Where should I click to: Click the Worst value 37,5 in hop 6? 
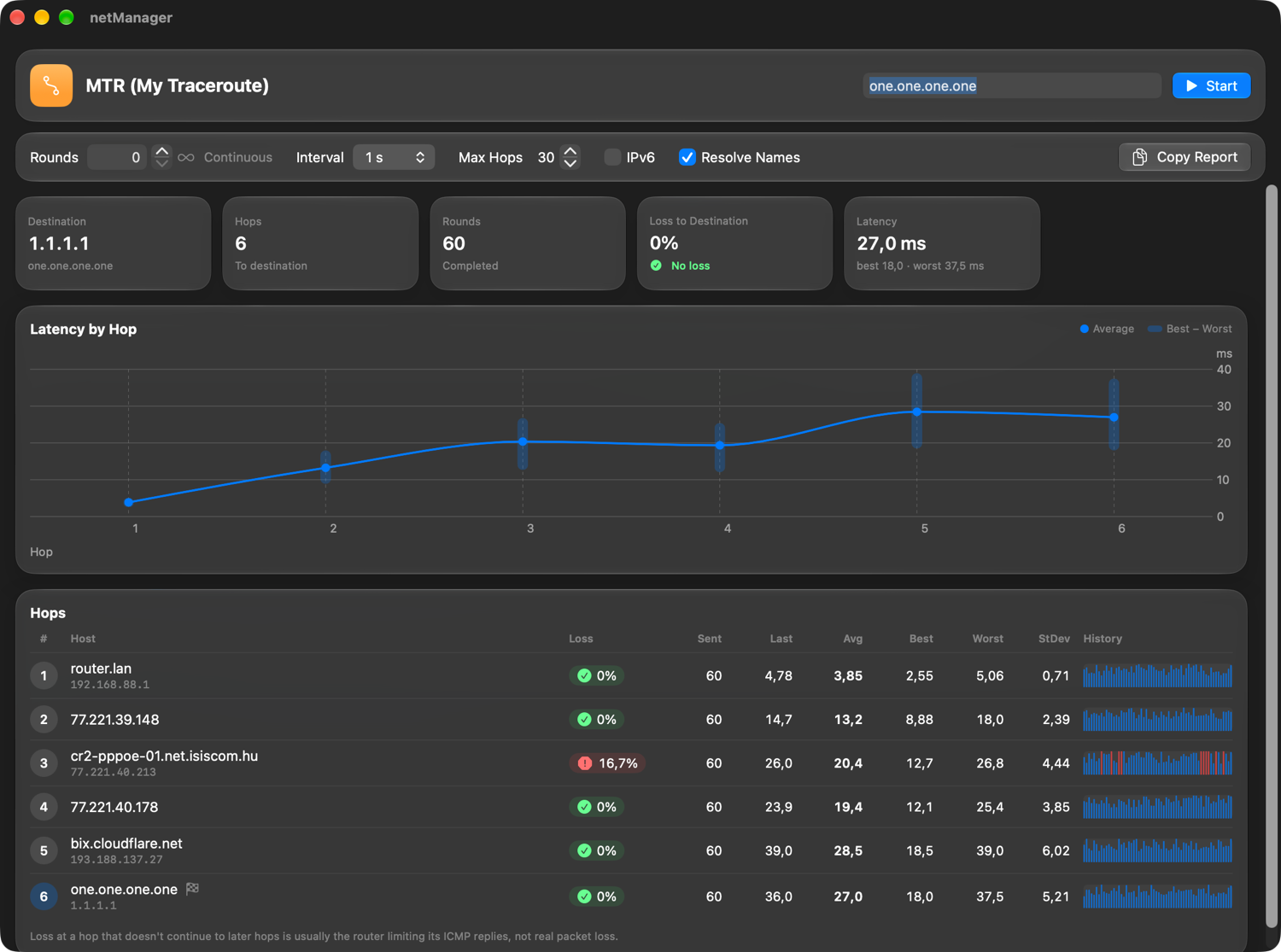(990, 897)
